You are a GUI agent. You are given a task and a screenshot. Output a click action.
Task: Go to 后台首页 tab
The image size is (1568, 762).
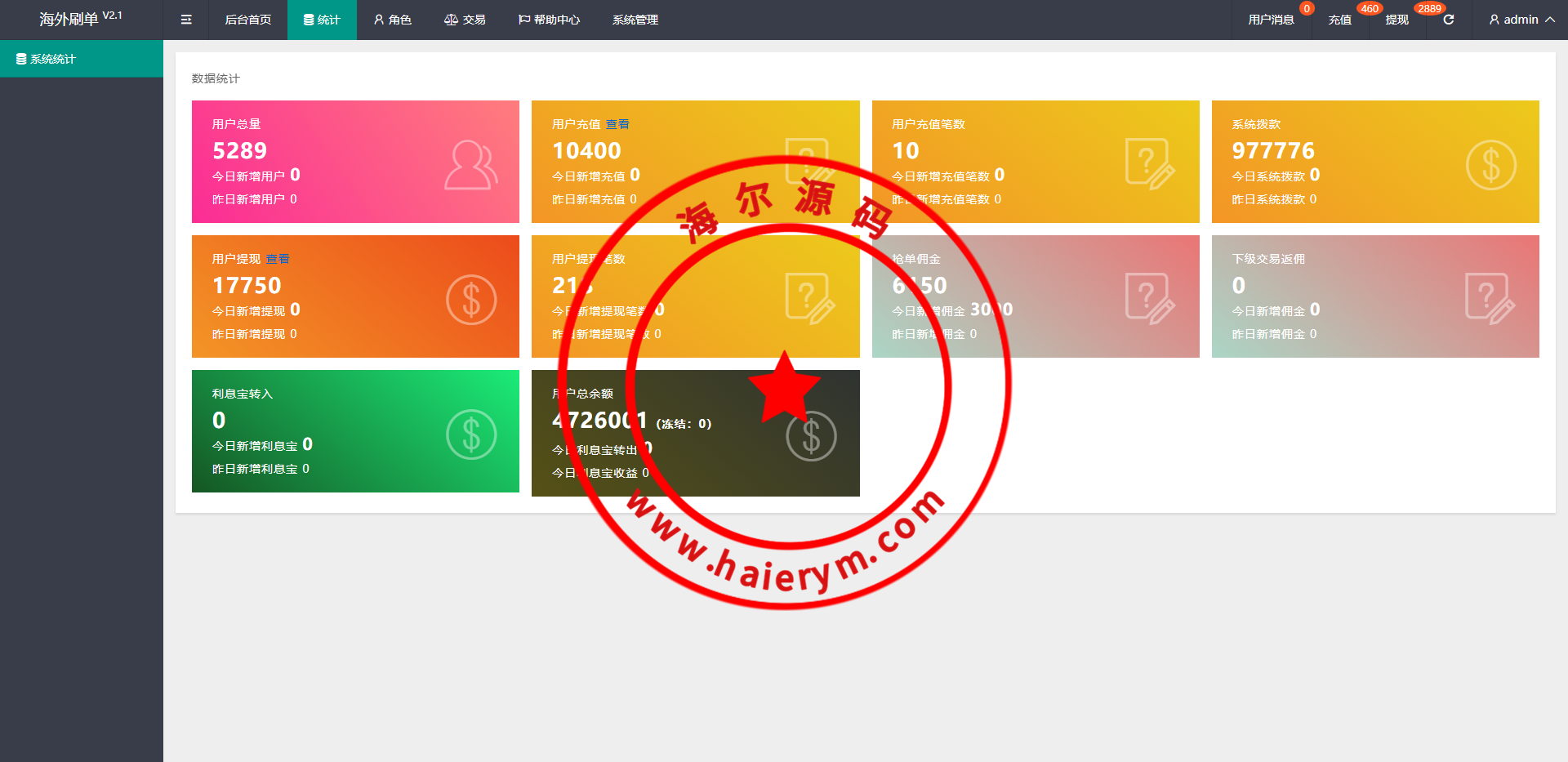(247, 20)
